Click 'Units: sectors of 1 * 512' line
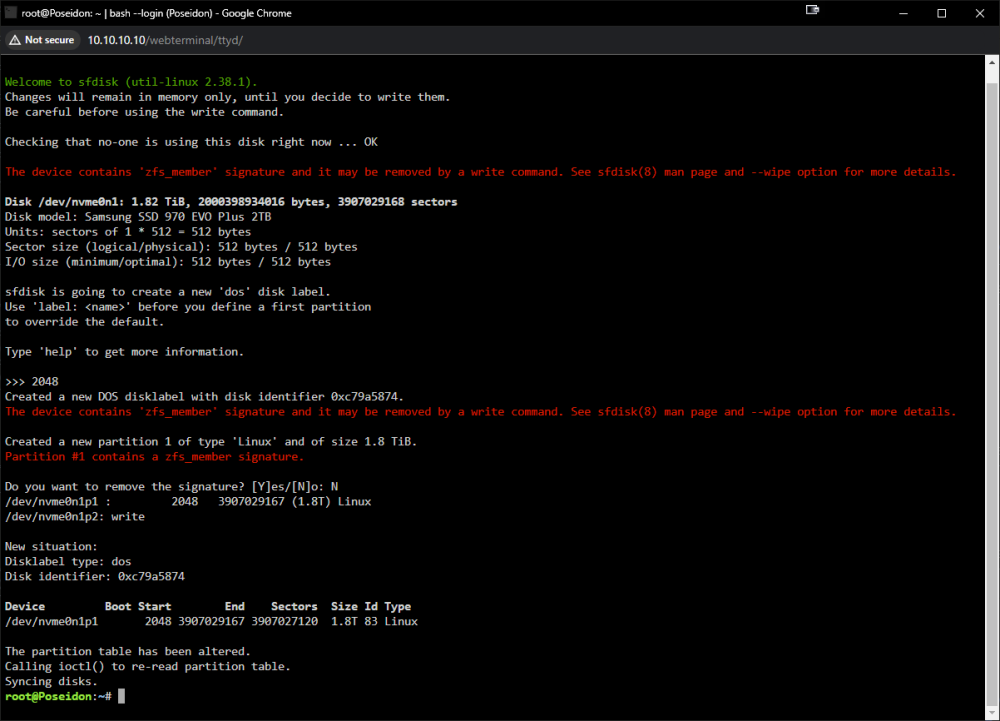 pyautogui.click(x=128, y=232)
